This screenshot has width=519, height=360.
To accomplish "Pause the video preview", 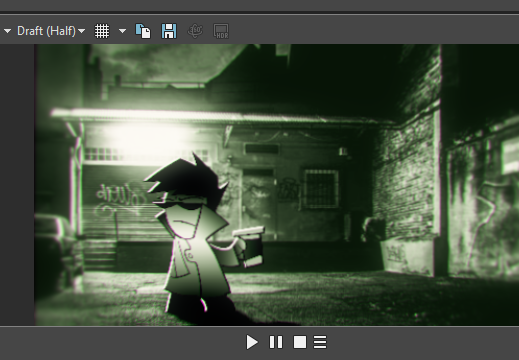I will point(276,342).
